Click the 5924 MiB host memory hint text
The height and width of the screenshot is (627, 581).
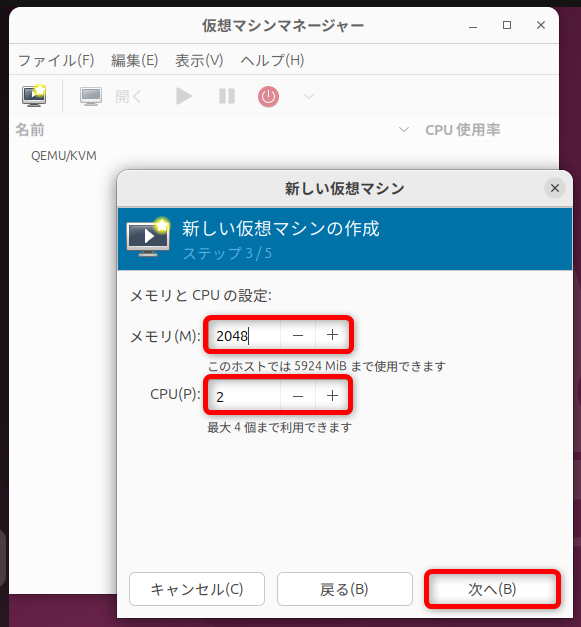tap(326, 366)
